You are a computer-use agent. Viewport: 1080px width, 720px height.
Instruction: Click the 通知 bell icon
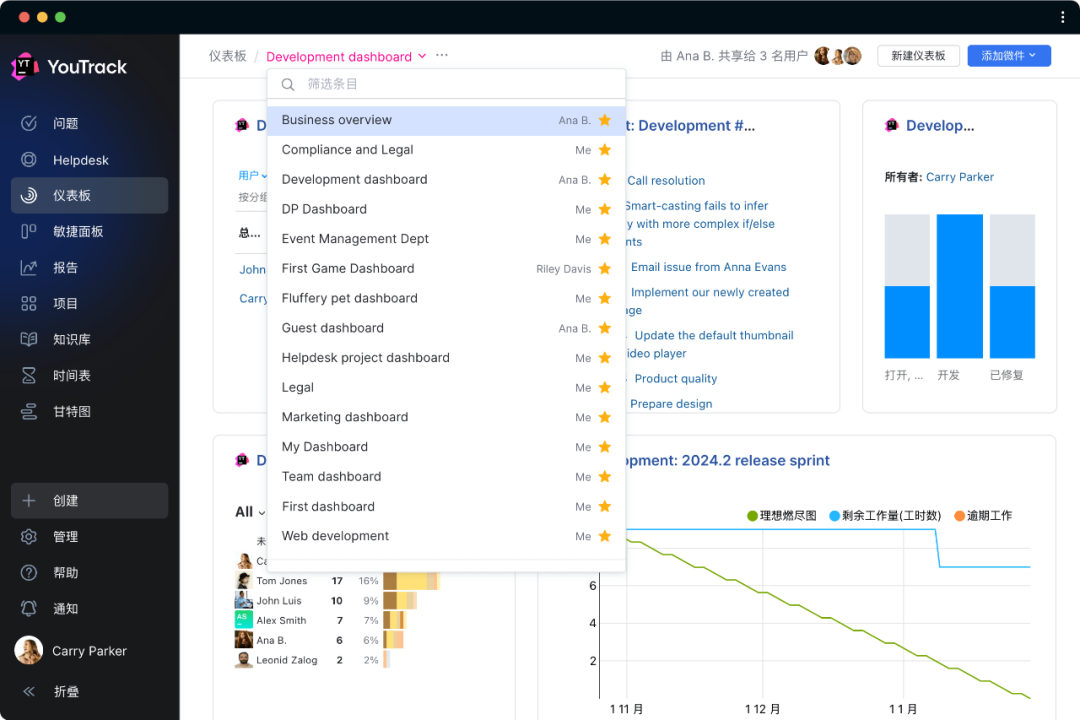(x=29, y=608)
